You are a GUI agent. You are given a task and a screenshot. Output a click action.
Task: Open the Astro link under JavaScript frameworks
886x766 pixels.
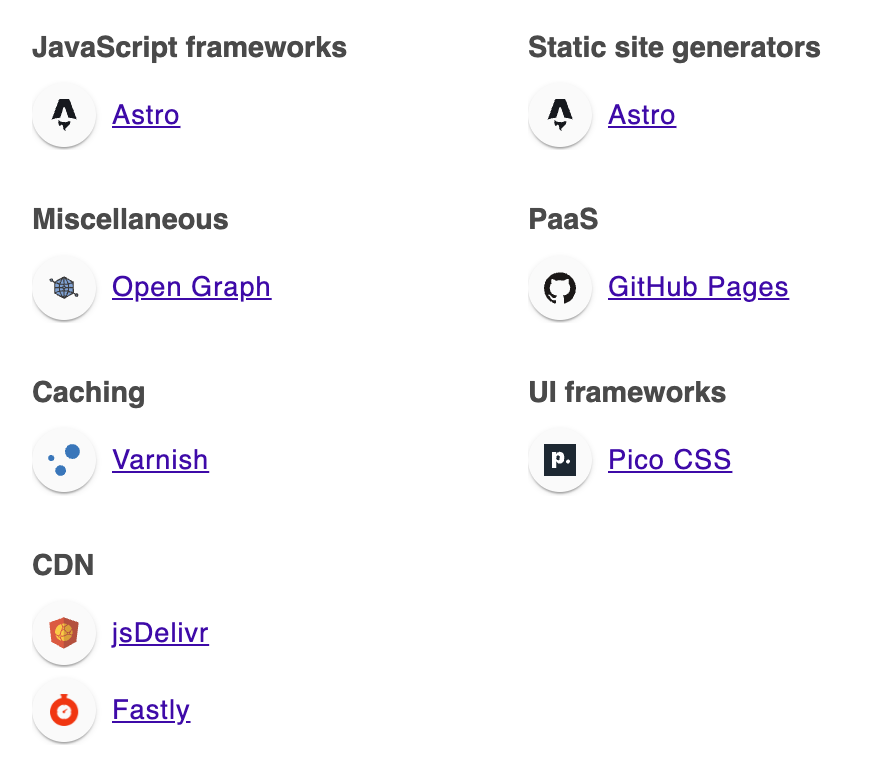[146, 115]
